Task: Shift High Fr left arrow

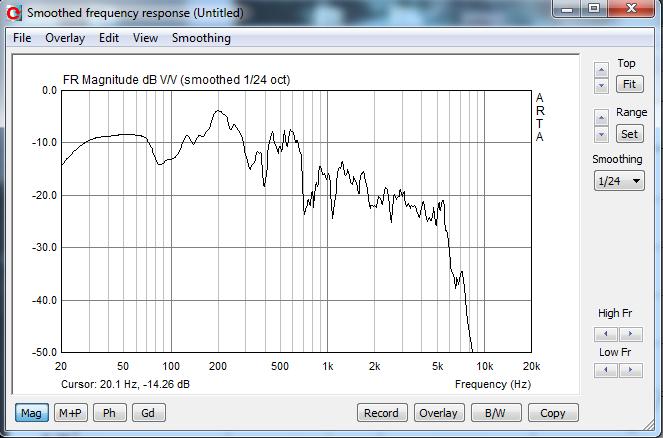Action: coord(606,334)
